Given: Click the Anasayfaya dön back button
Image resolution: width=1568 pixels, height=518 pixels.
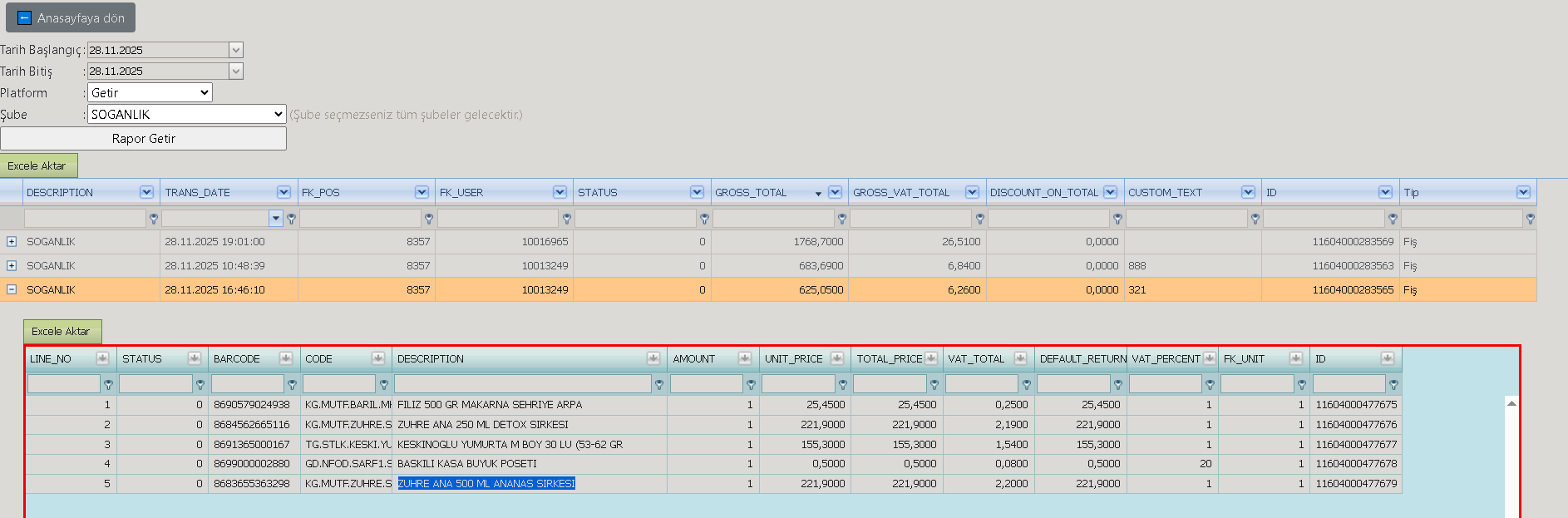Looking at the screenshot, I should click(71, 17).
